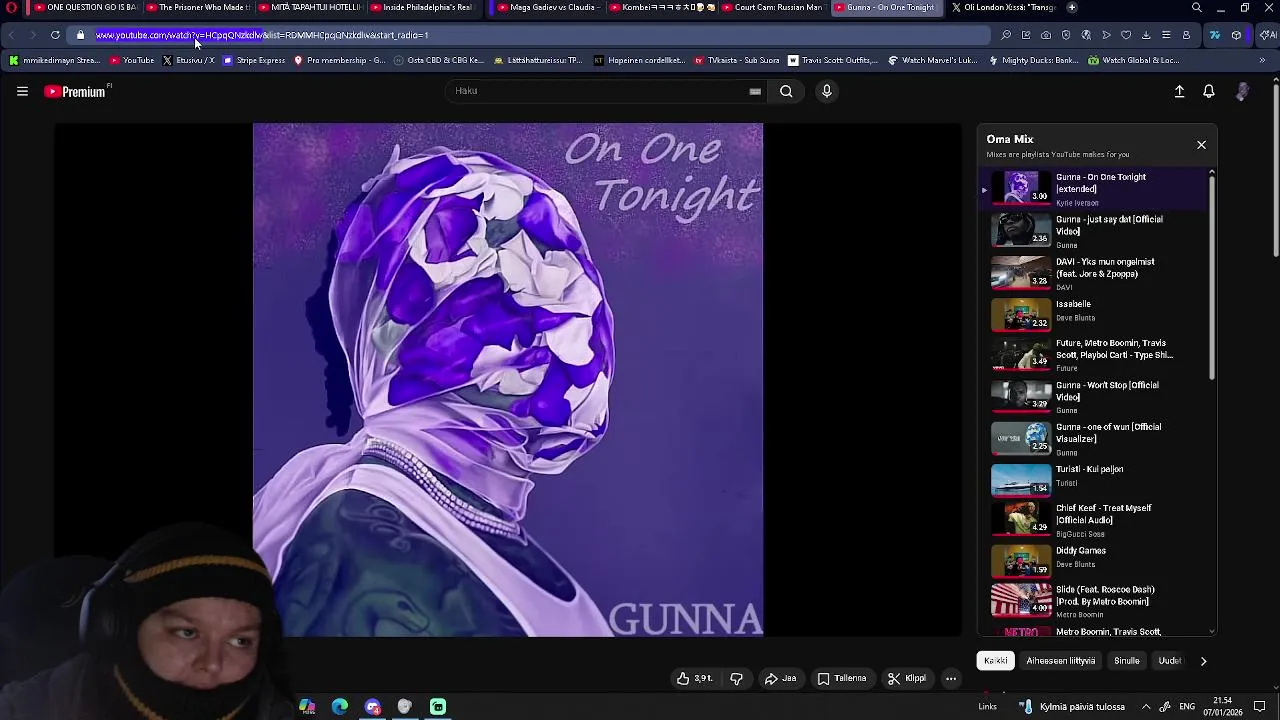1280x720 pixels.
Task: Create a clip with Klippi button
Action: [x=906, y=678]
